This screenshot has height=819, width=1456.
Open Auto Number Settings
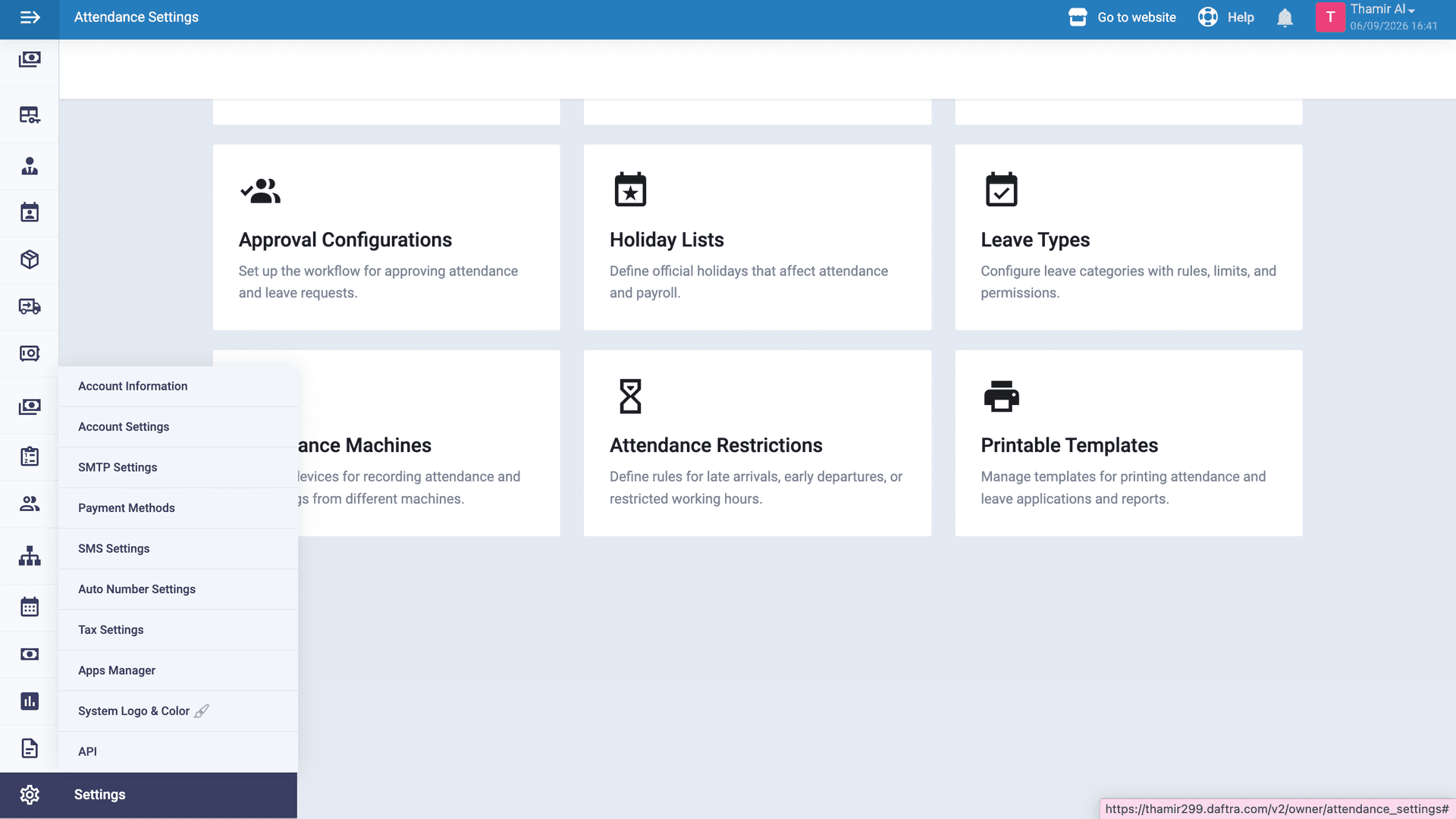tap(178, 589)
